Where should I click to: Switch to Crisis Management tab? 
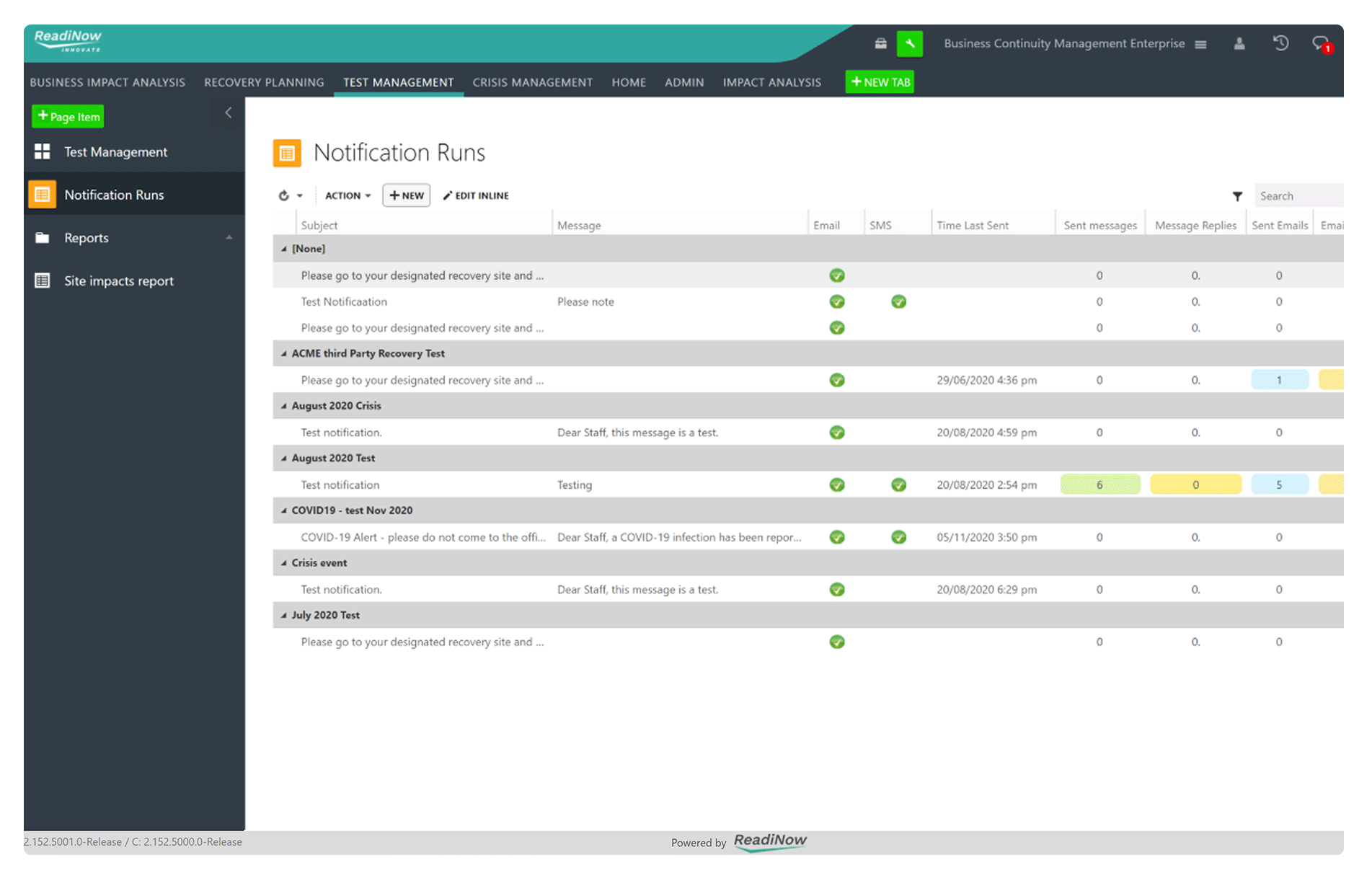point(532,82)
